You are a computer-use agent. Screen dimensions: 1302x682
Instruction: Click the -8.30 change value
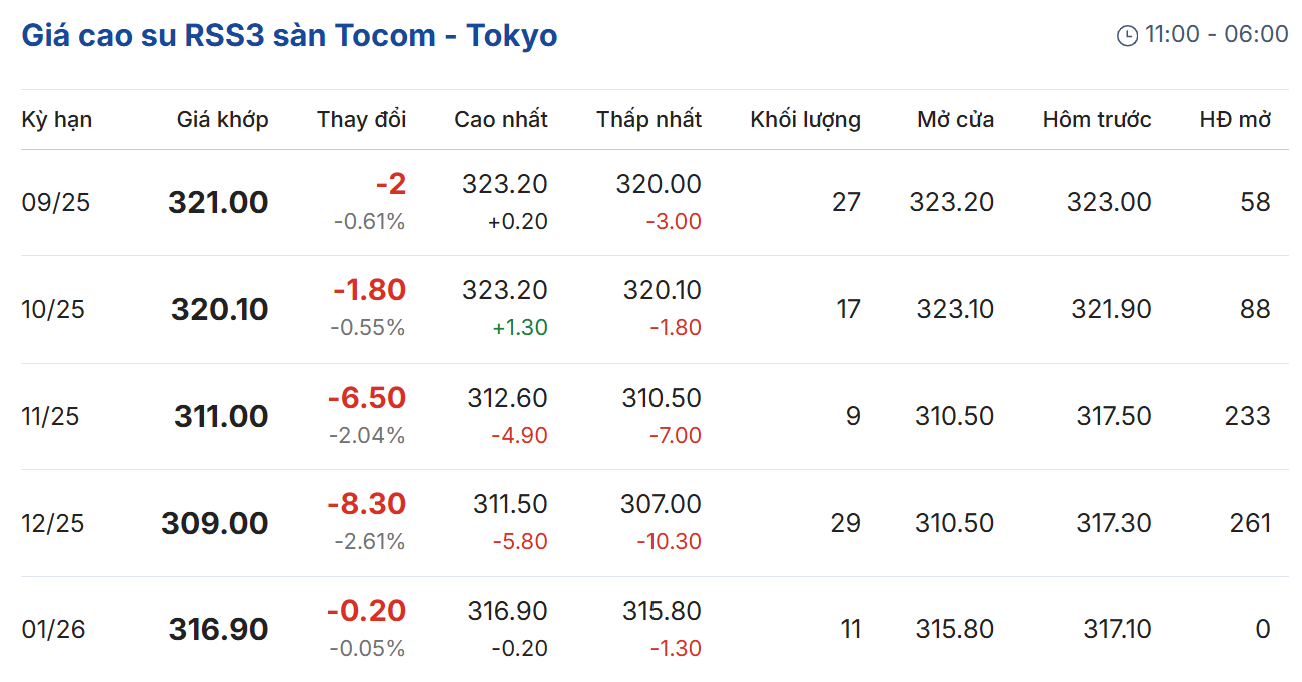[366, 504]
